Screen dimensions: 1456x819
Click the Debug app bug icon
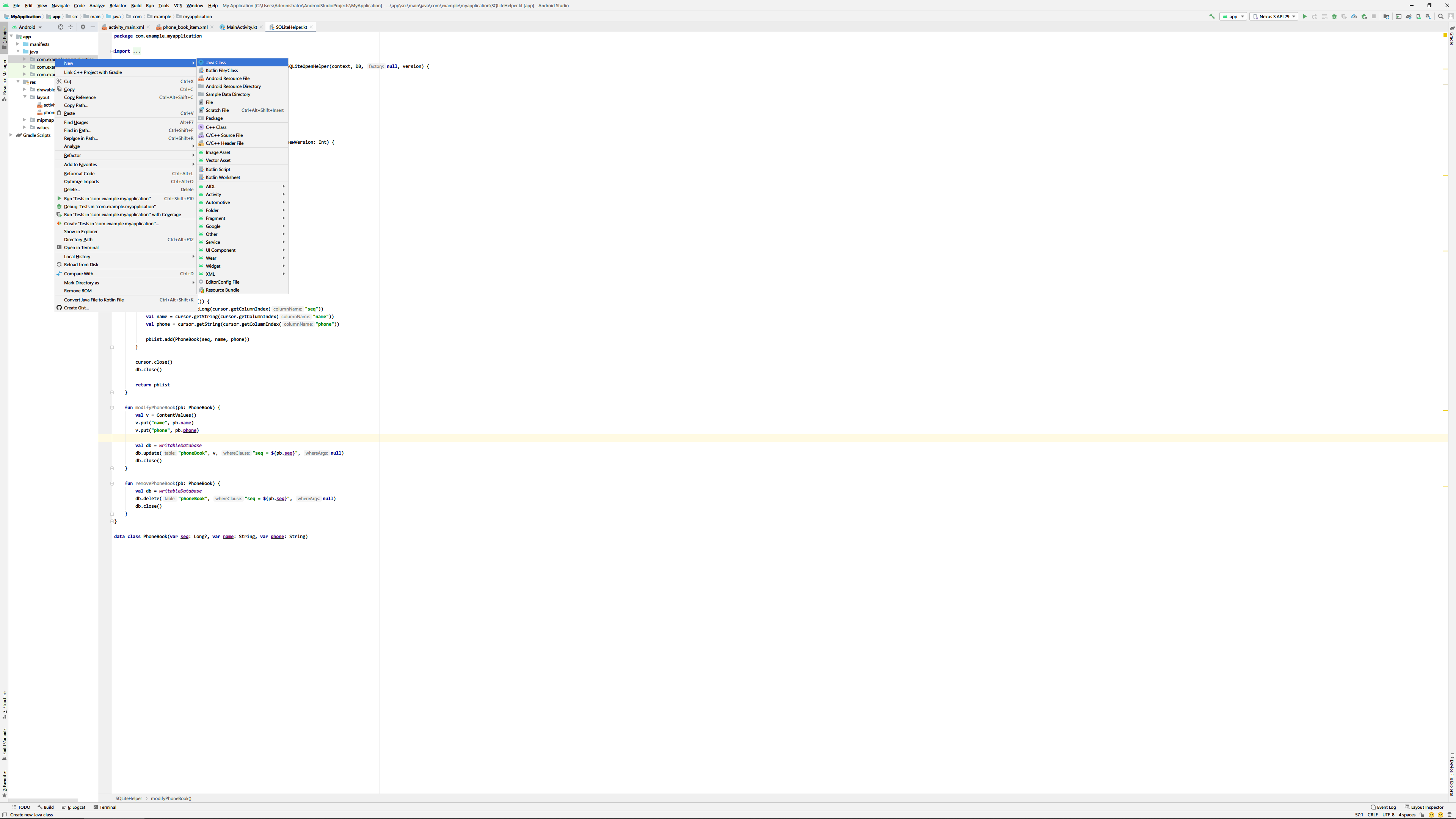pos(1335,16)
